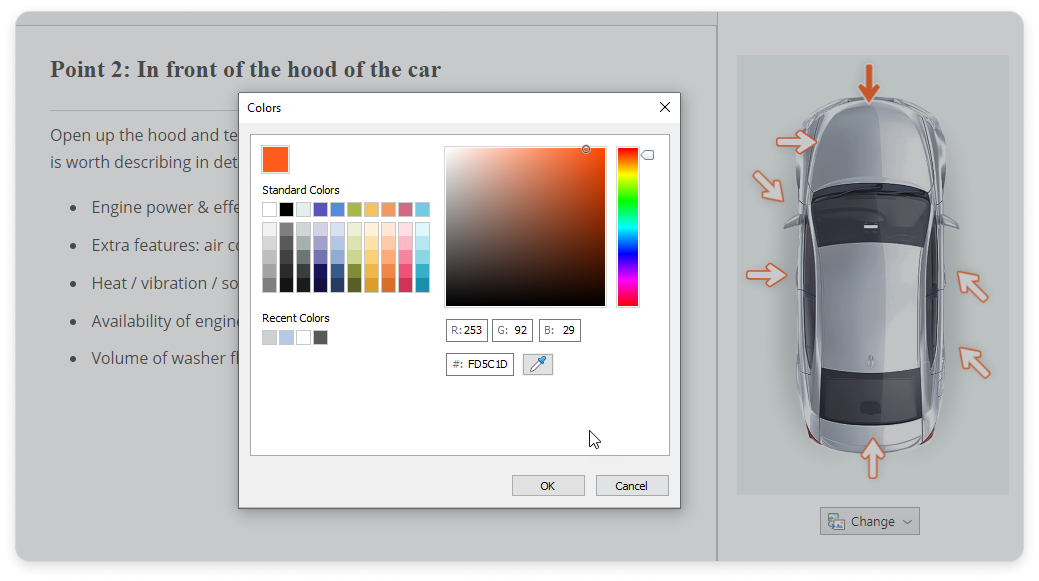Select the cyan standard color swatch
Screen dimensions: 1039x581
coord(422,209)
